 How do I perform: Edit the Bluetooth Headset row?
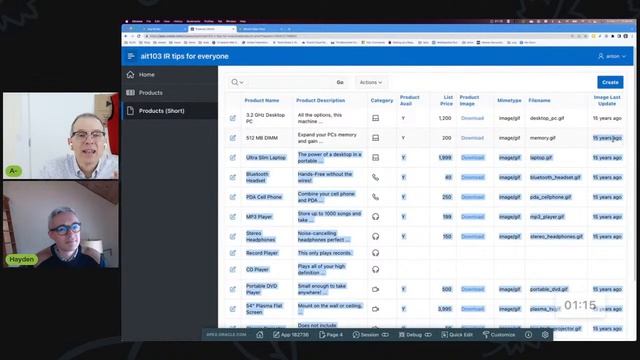tap(233, 177)
